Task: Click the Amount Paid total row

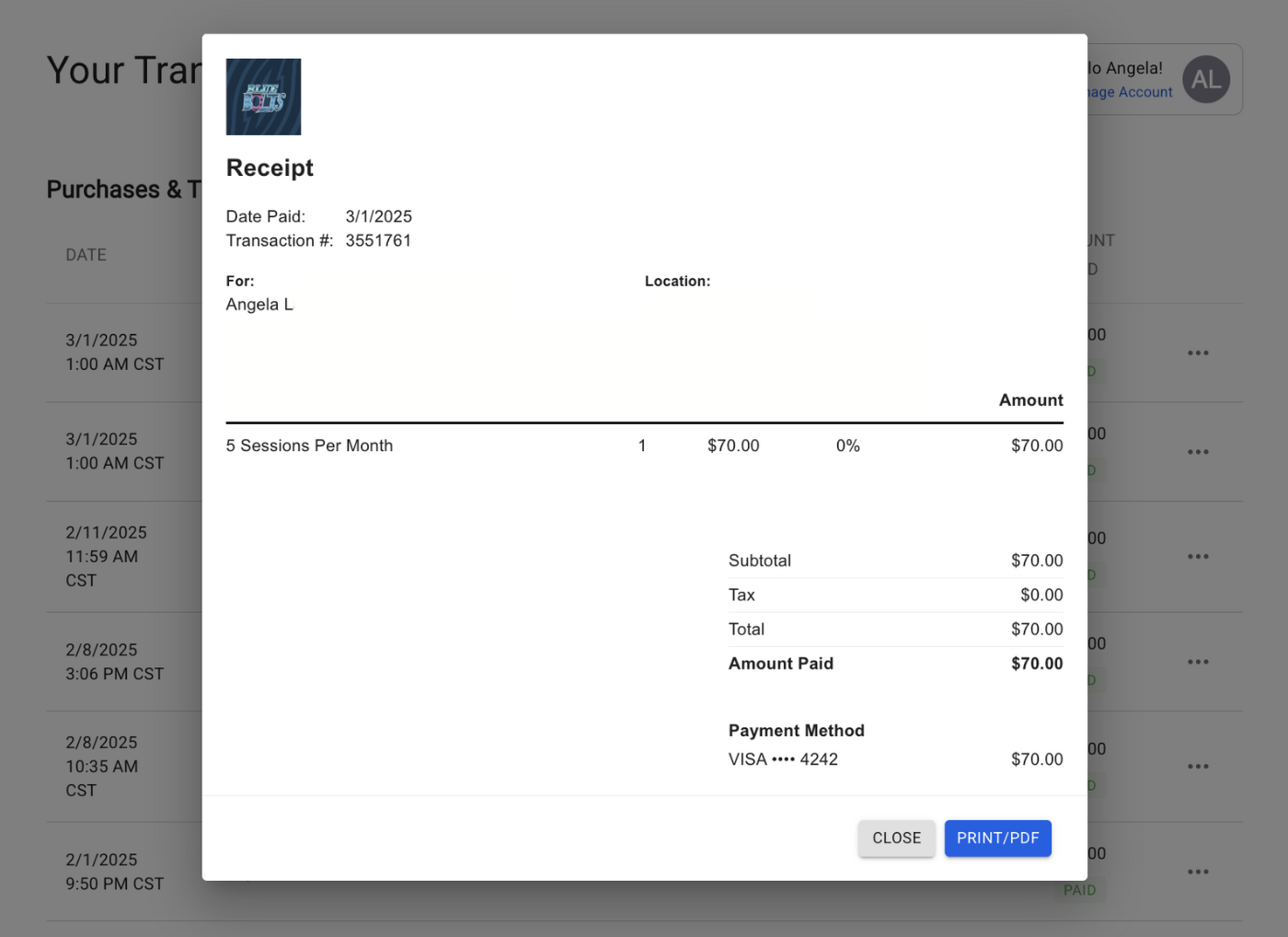Action: coord(894,664)
